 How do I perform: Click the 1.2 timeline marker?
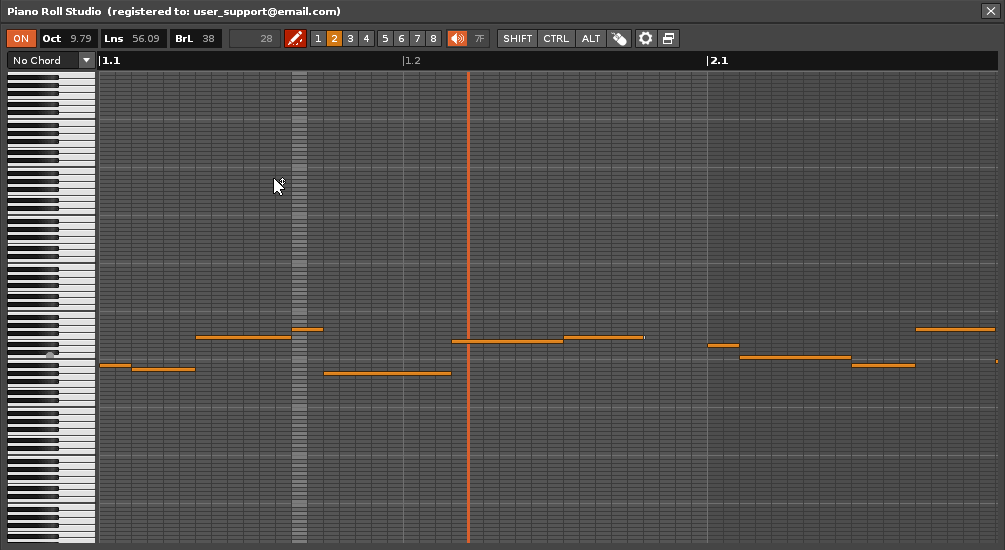(x=412, y=60)
